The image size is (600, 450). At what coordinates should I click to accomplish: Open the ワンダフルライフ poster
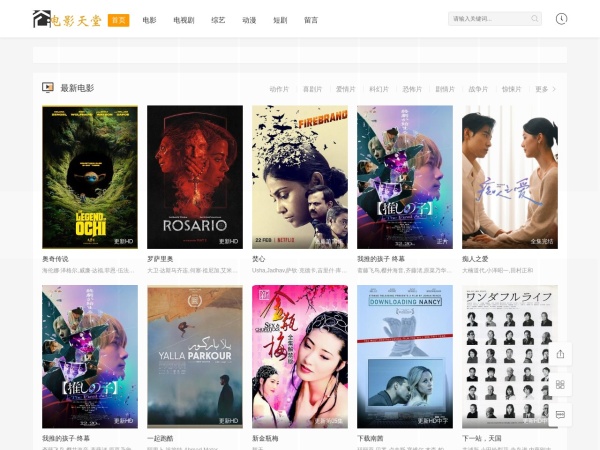[510, 357]
